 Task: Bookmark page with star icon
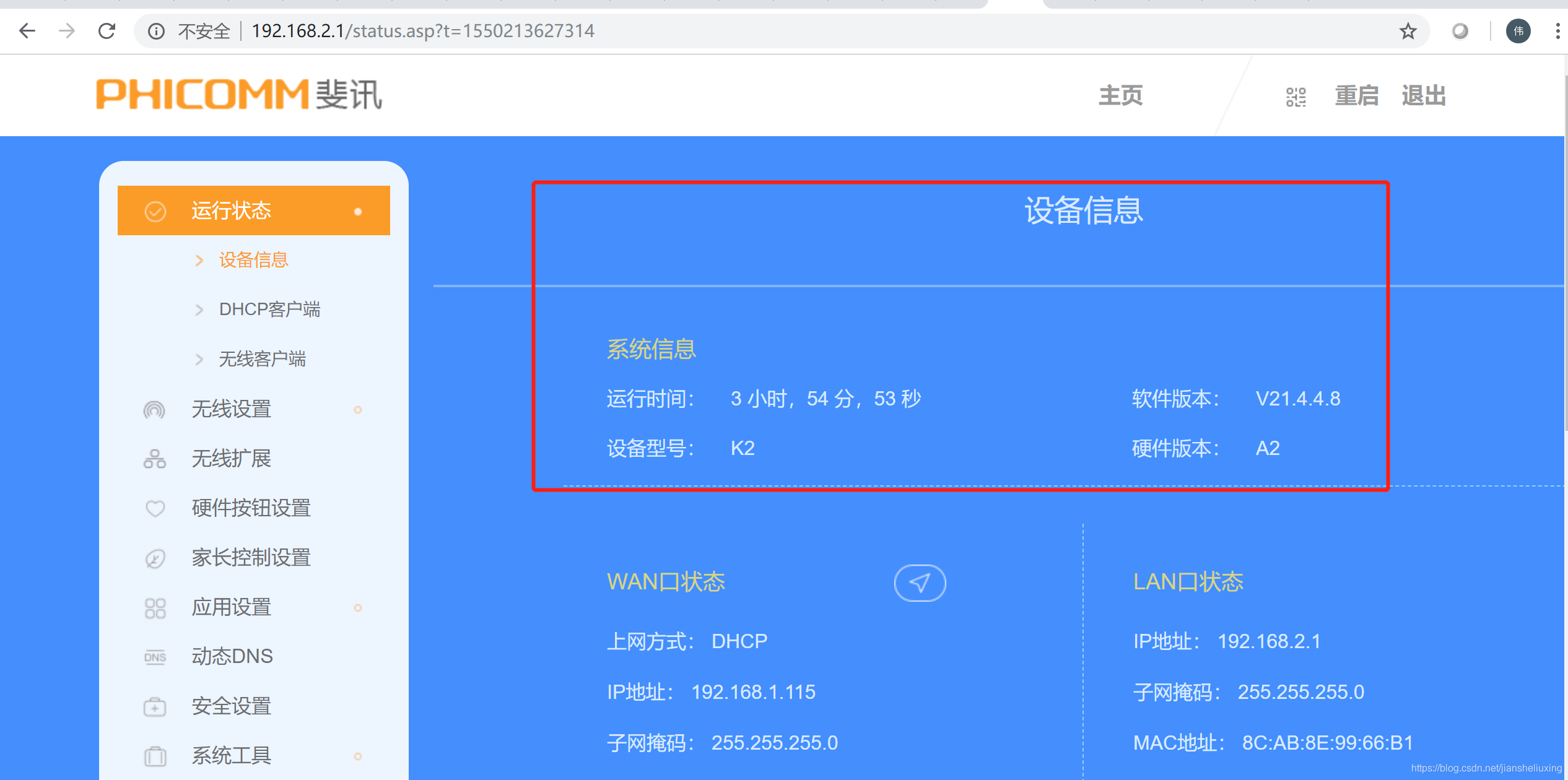coord(1408,31)
